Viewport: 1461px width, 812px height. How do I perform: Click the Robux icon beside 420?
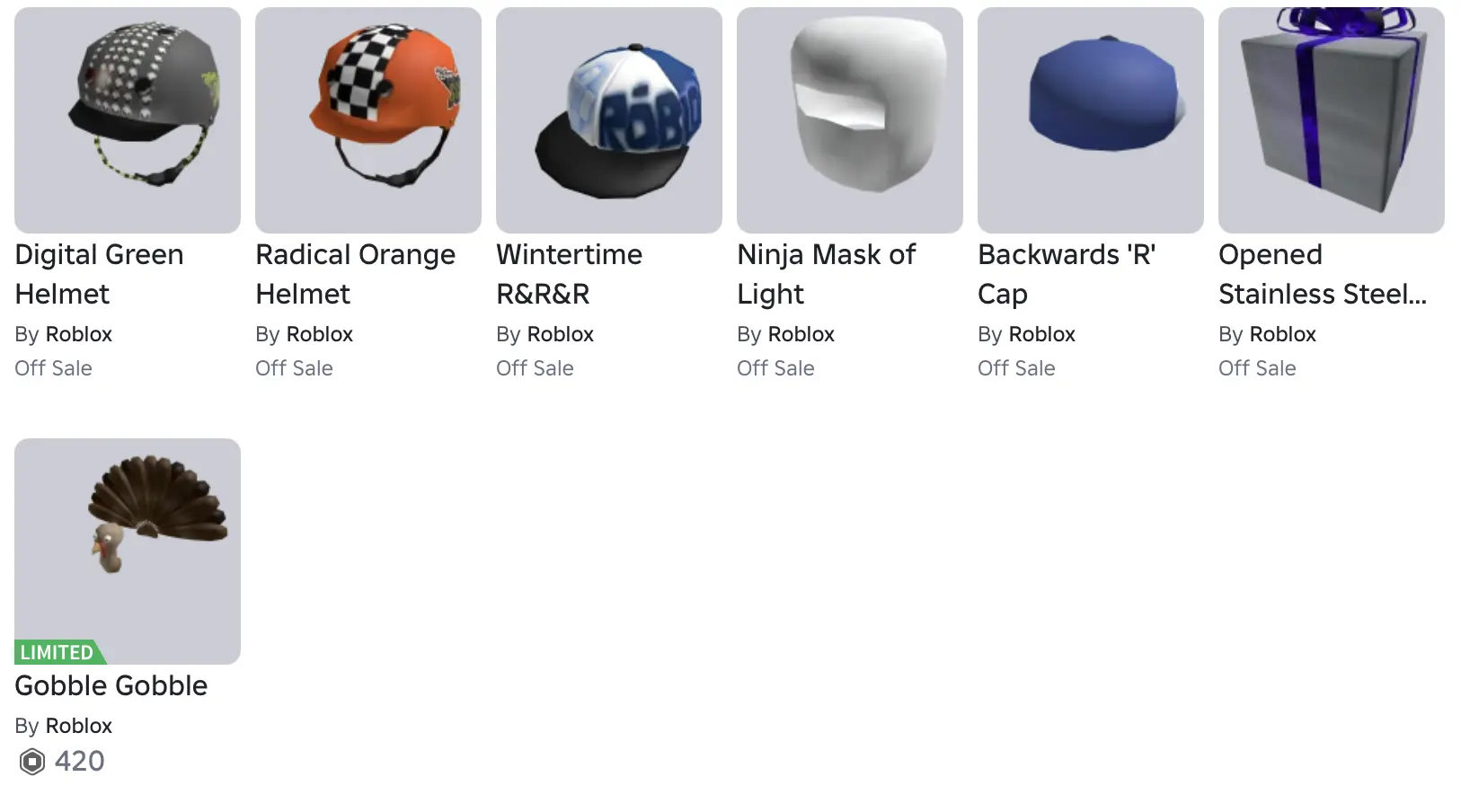coord(31,762)
